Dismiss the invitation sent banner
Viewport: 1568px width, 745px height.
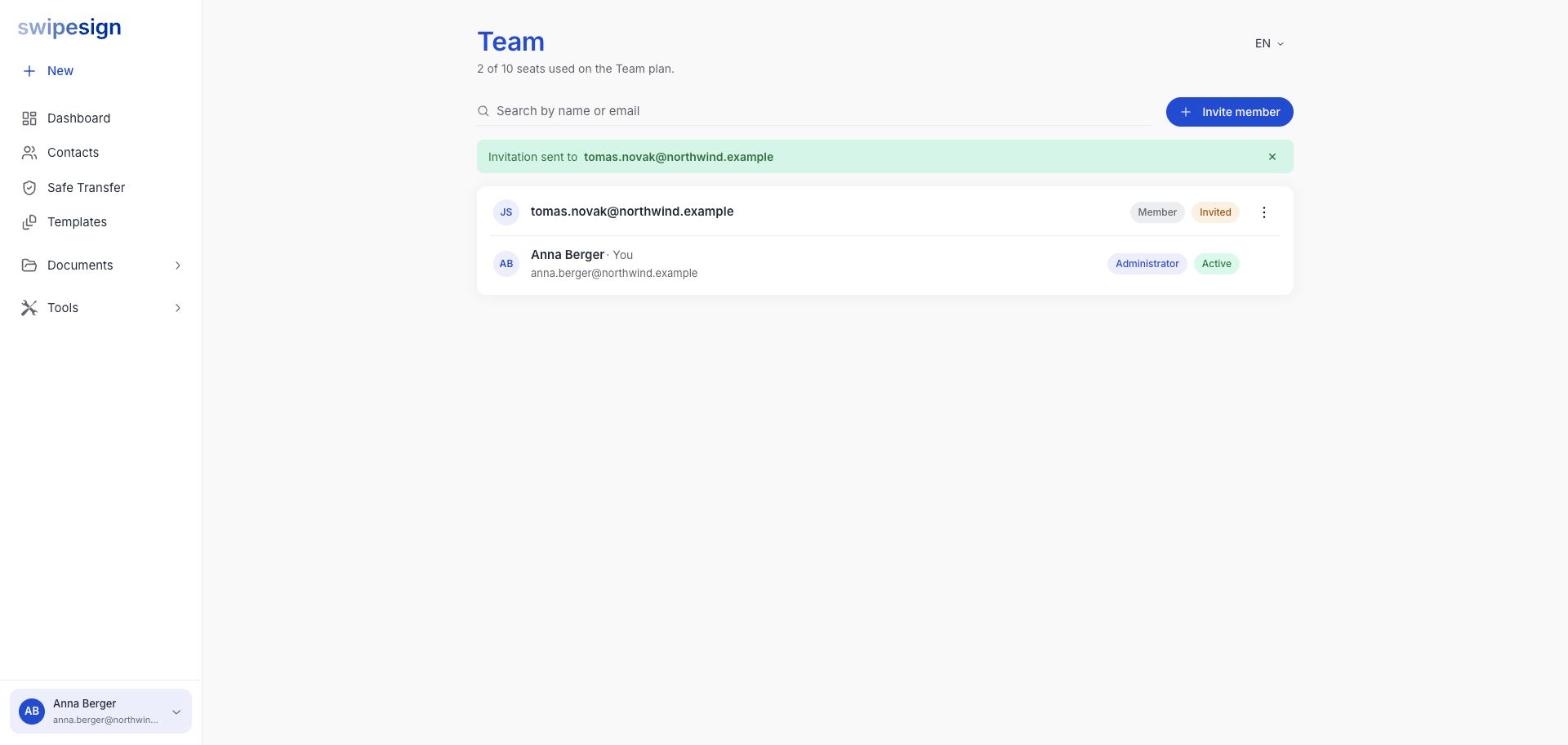(1272, 157)
